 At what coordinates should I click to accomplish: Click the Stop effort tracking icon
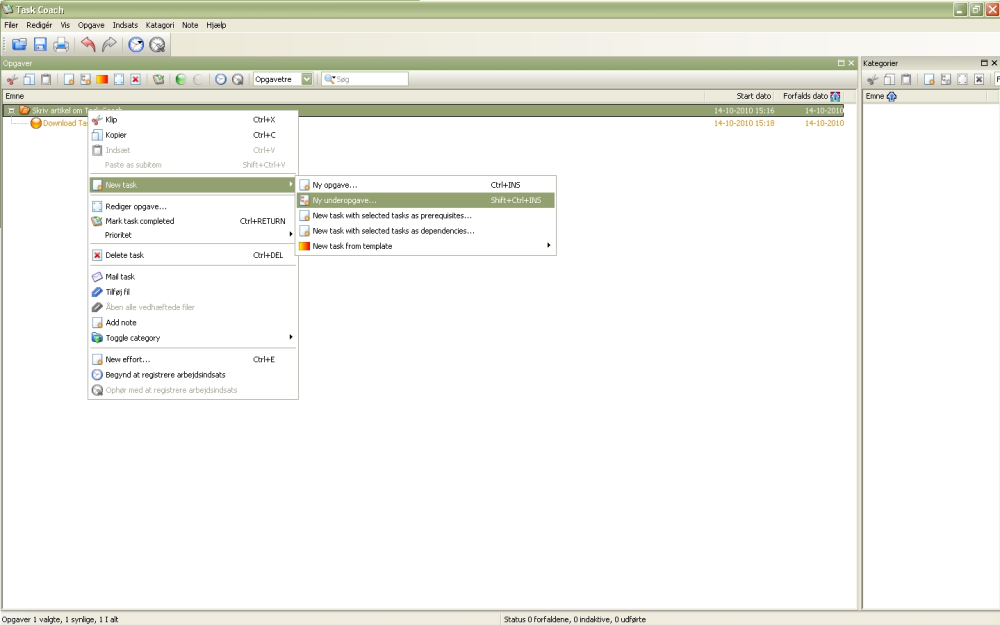157,45
